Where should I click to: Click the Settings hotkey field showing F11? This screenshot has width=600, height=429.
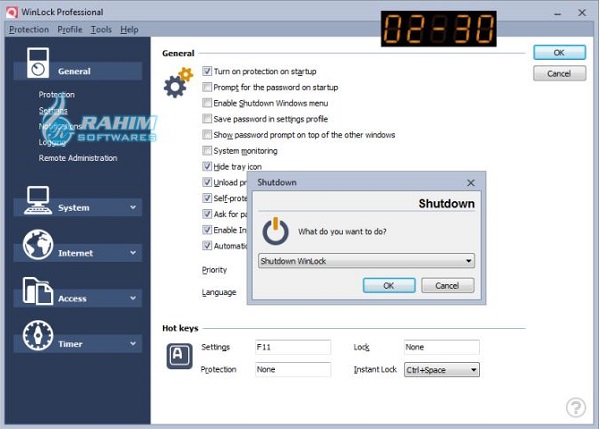[293, 347]
